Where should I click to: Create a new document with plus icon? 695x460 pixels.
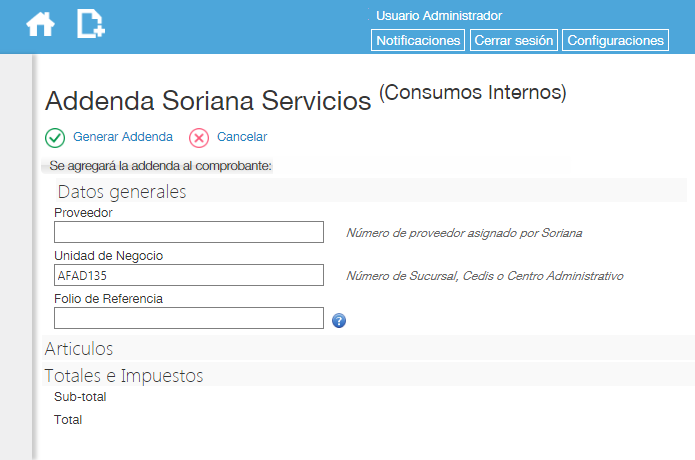coord(91,23)
